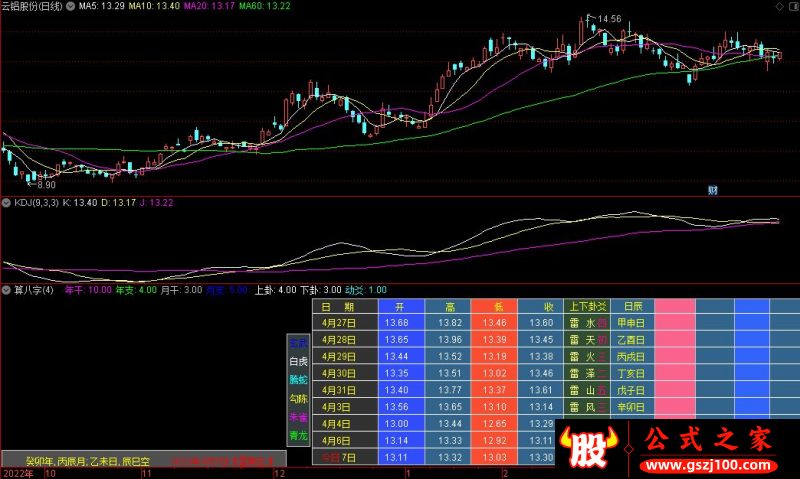This screenshot has height=479, width=800.
Task: Click the 上下卦爻 column header
Action: point(585,306)
